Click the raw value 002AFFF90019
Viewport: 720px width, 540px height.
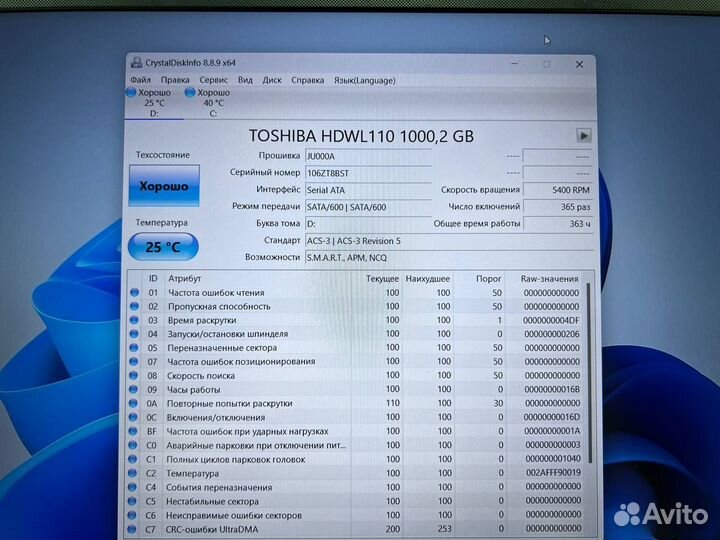point(553,472)
